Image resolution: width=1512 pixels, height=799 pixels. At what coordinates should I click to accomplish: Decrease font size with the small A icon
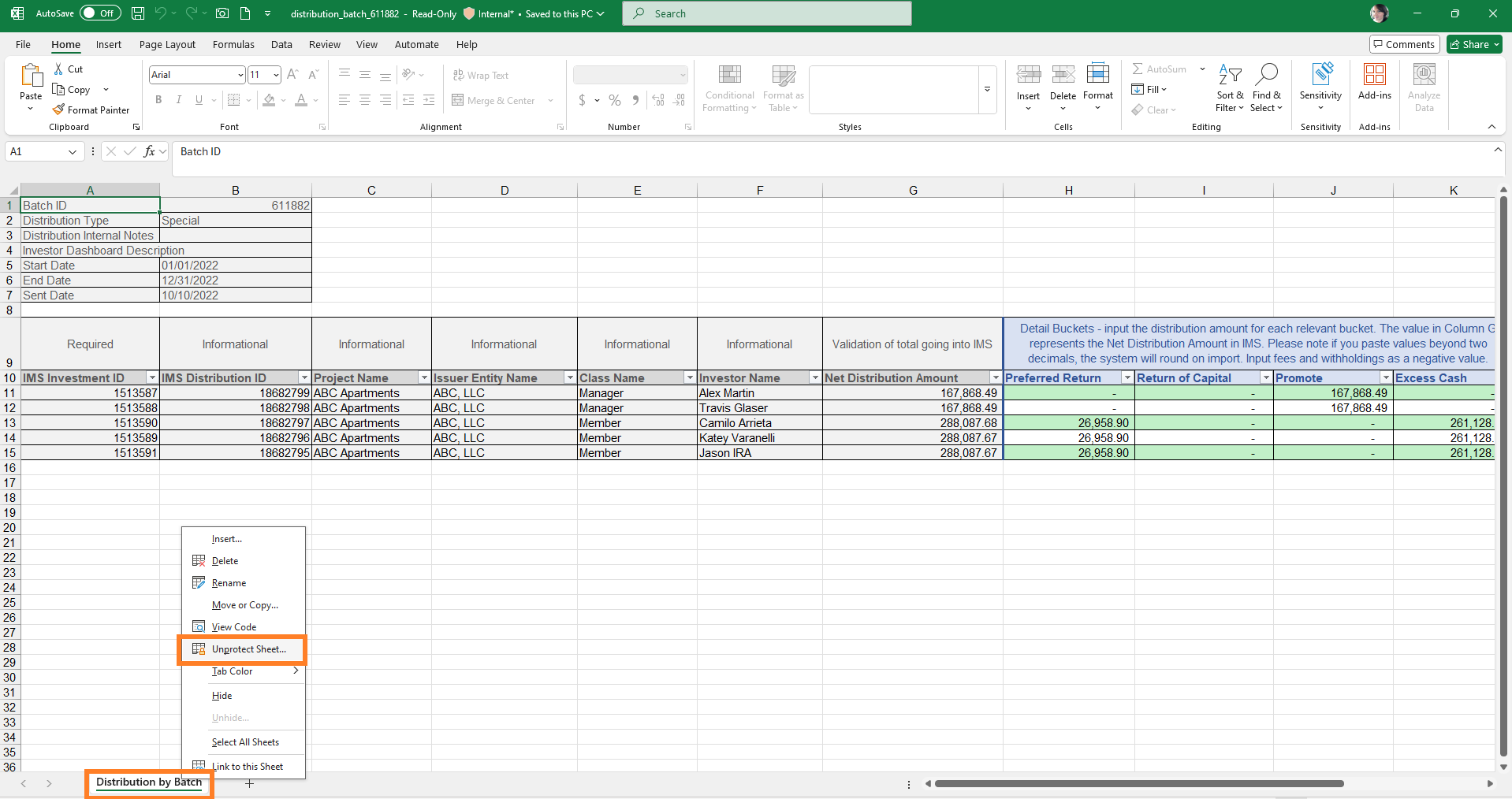pyautogui.click(x=313, y=75)
